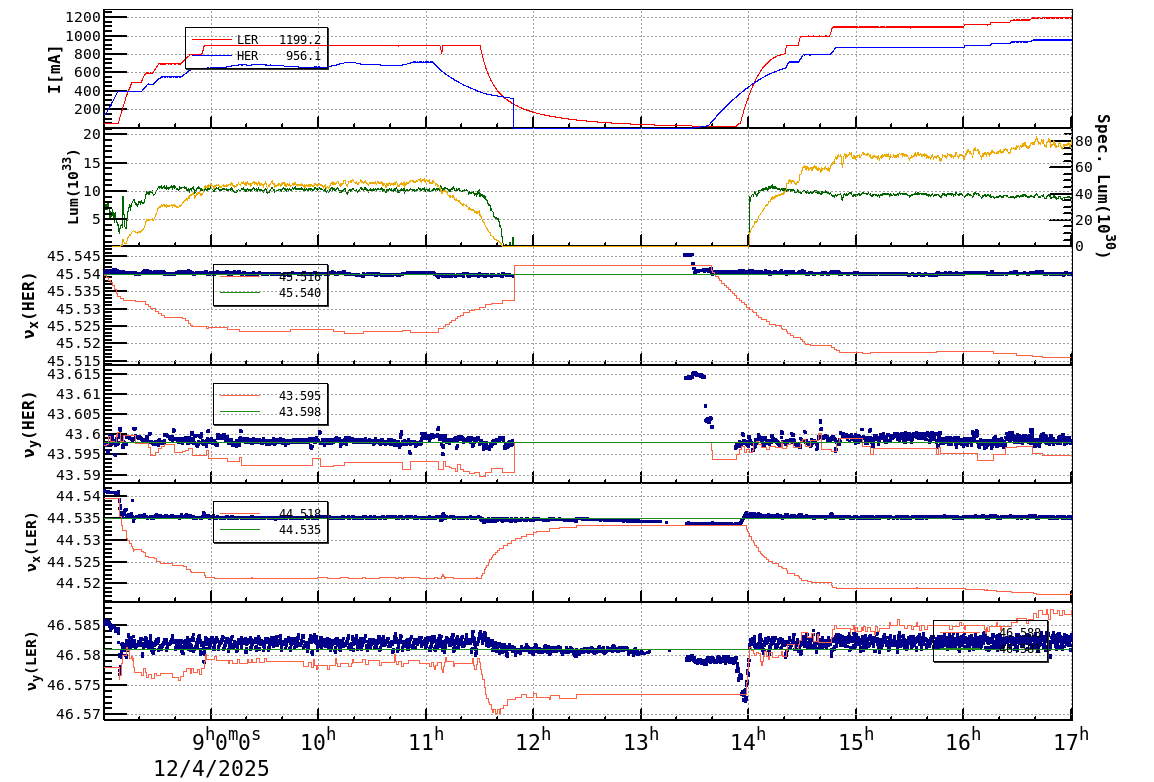The width and height of the screenshot is (1154, 782).
Task: Click the 17h time axis label
Action: (x=1072, y=739)
